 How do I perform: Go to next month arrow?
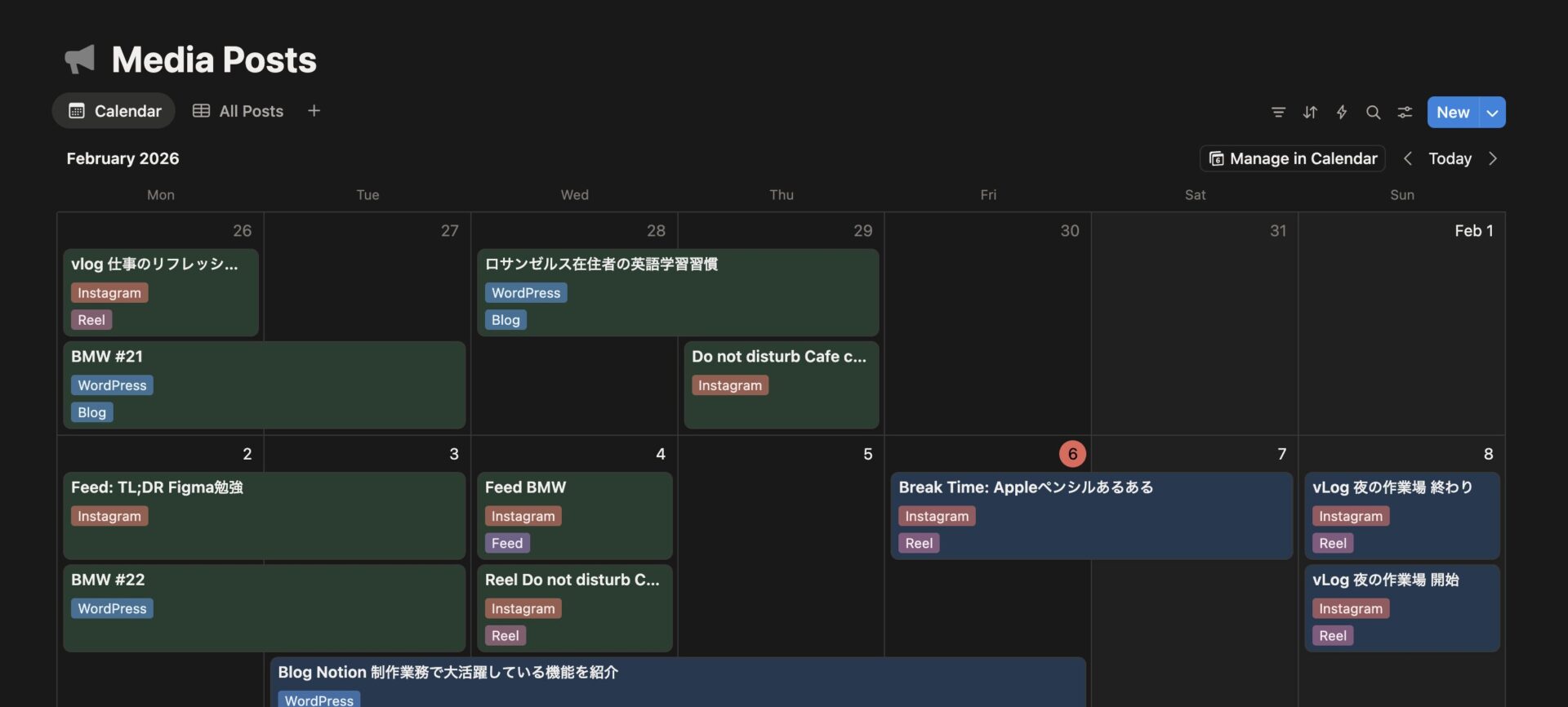pos(1492,158)
